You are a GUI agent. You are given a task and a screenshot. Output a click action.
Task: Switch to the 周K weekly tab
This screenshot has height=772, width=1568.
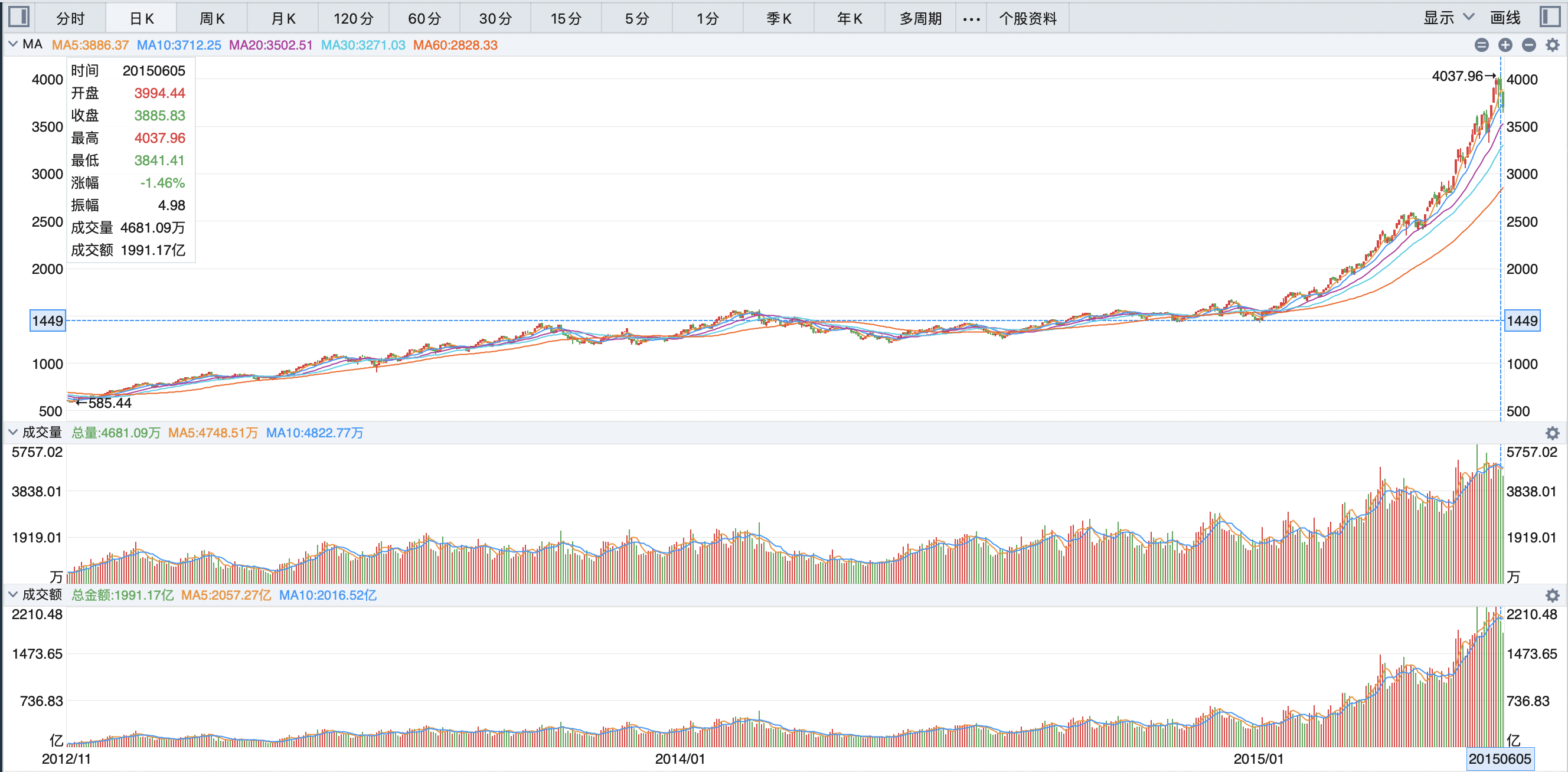[x=212, y=19]
